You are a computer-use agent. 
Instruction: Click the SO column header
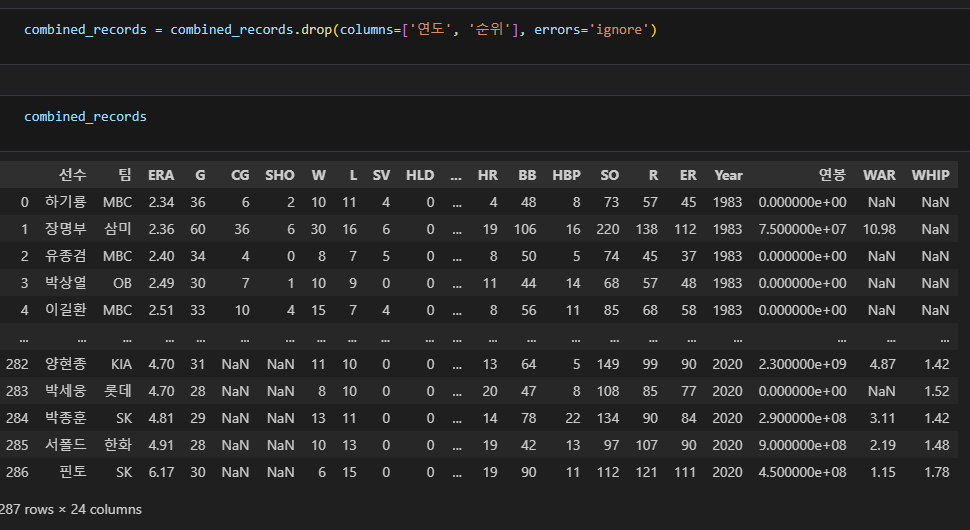609,175
